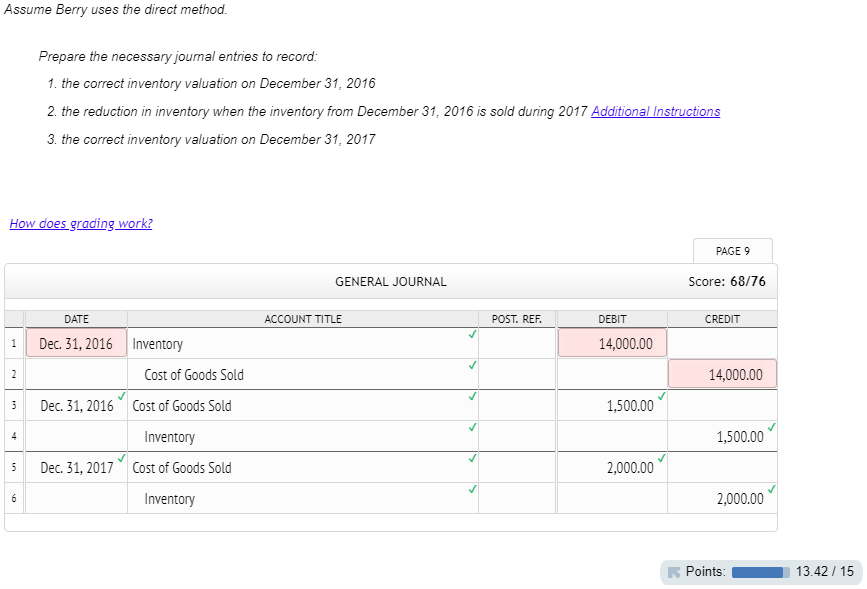Edit the 1,500.00 debit amount in row 3
867x589 pixels.
coord(612,405)
